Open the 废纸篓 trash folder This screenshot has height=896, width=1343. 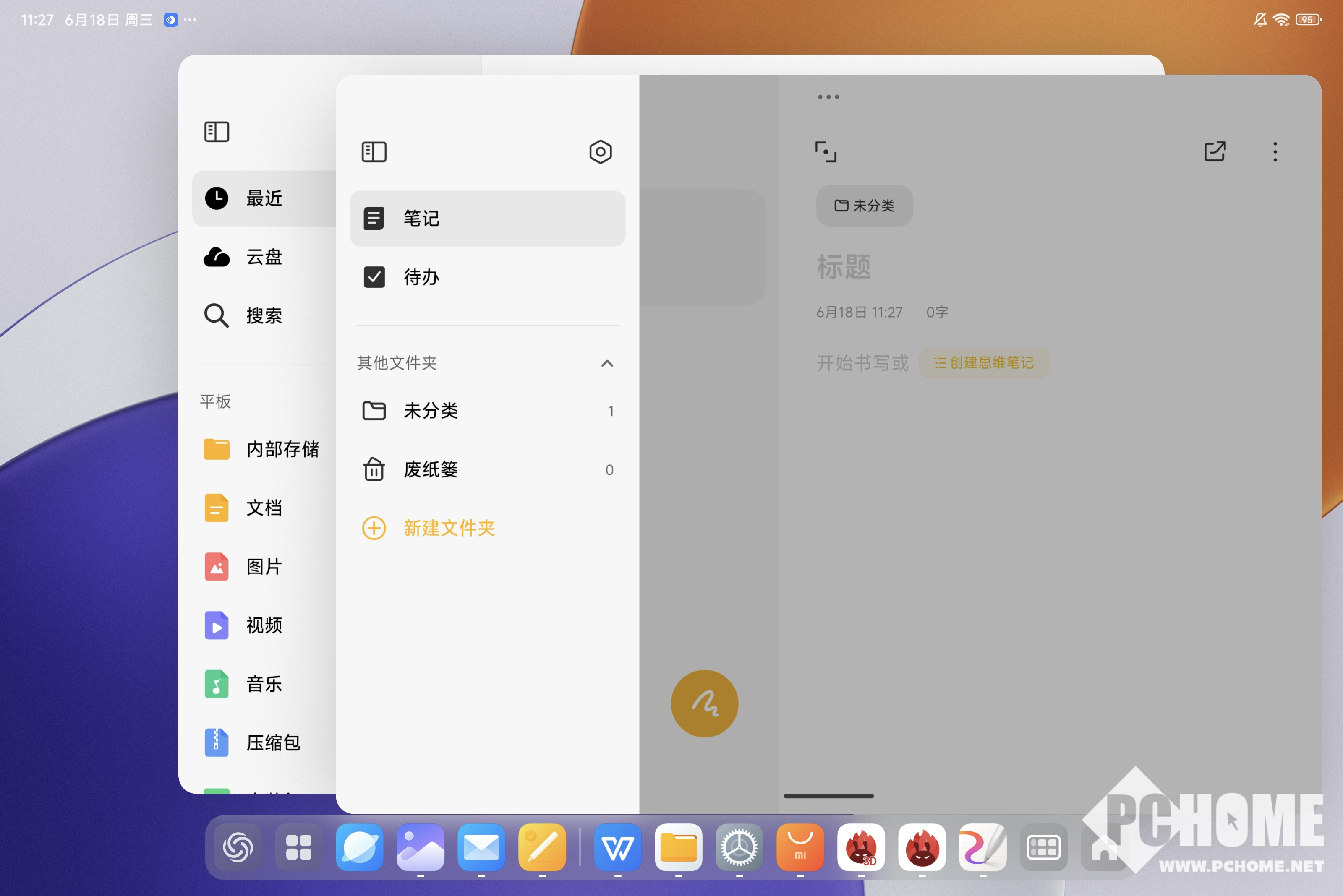(487, 470)
